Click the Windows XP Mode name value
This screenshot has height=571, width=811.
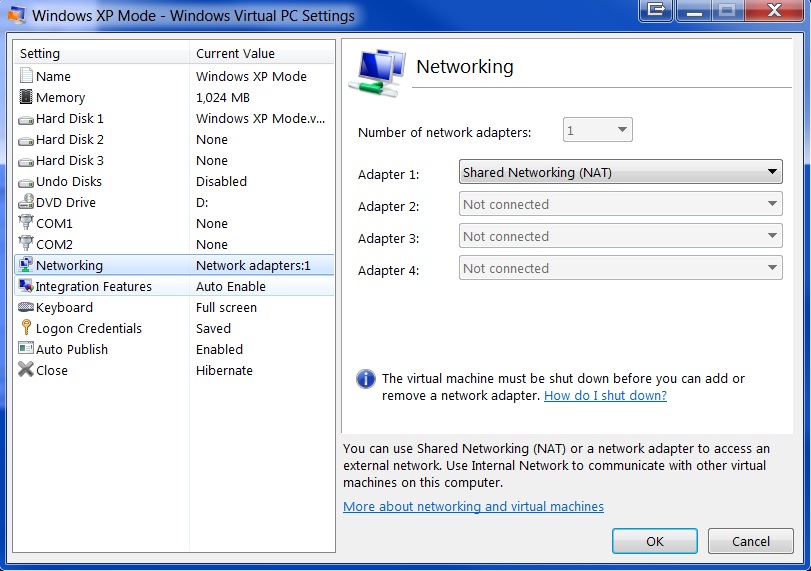click(x=251, y=77)
